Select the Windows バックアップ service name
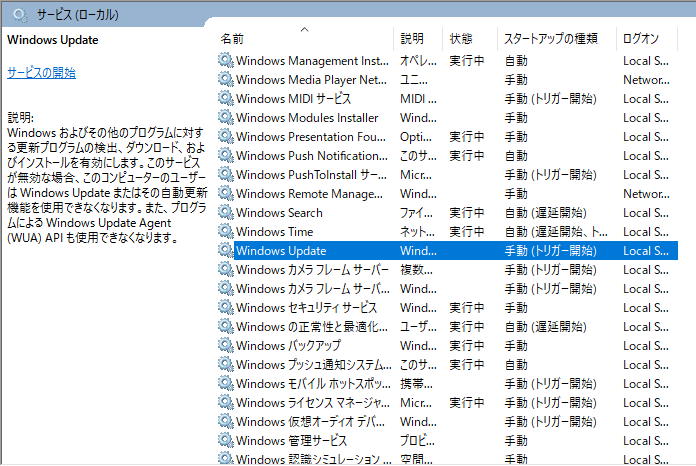The image size is (696, 466). coord(289,346)
